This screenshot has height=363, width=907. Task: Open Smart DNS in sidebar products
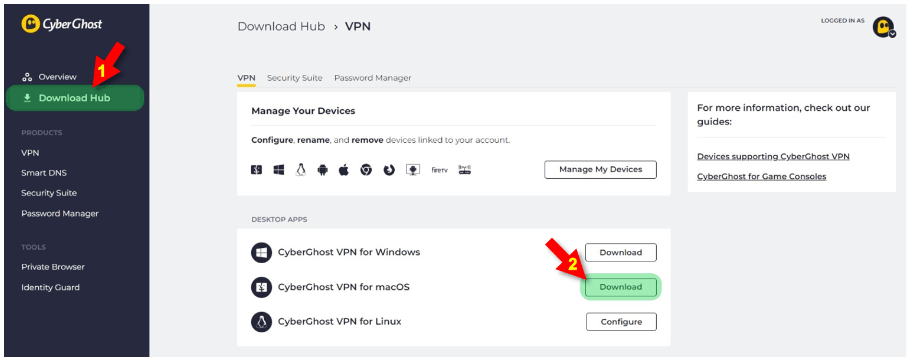point(44,173)
